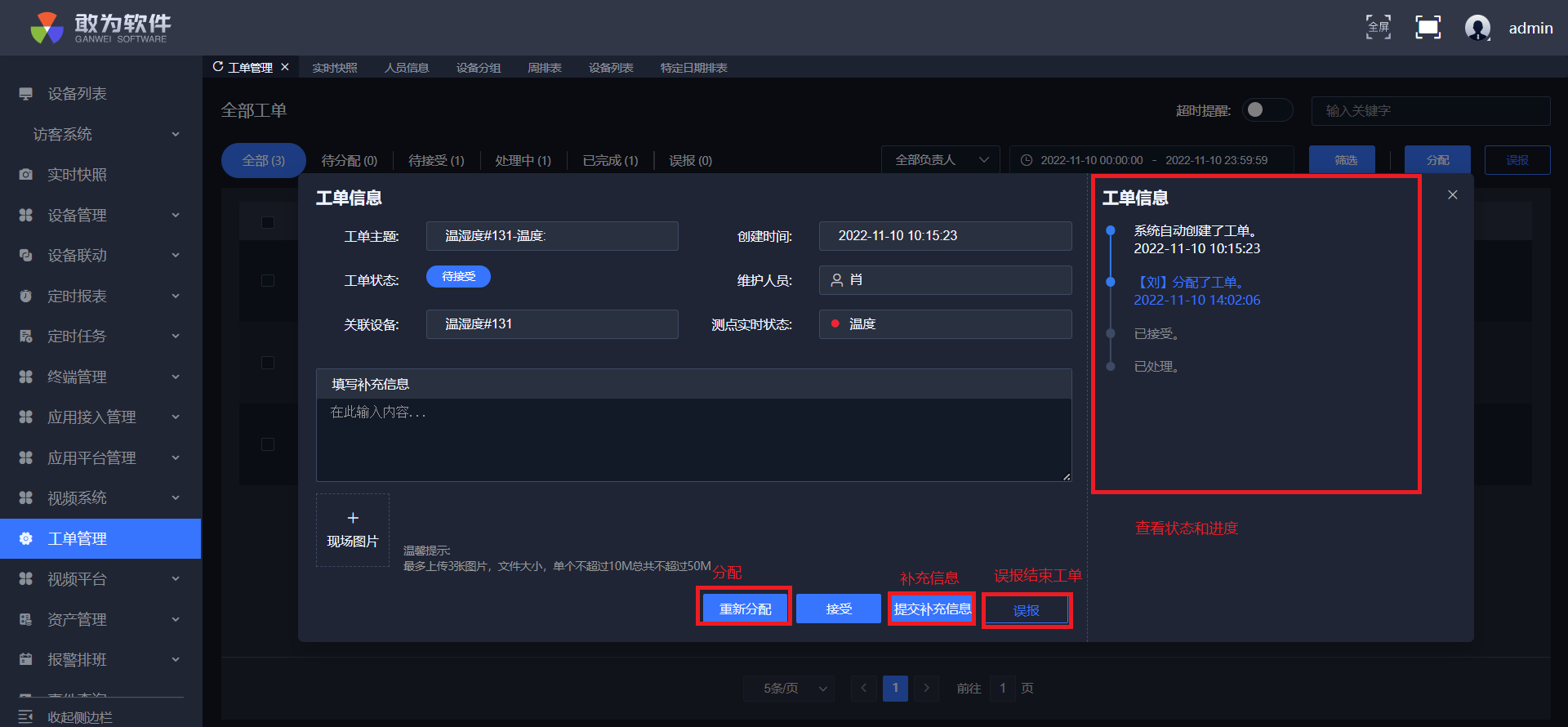This screenshot has width=1568, height=727.
Task: Click the 分配 button in toolbar
Action: (x=1437, y=160)
